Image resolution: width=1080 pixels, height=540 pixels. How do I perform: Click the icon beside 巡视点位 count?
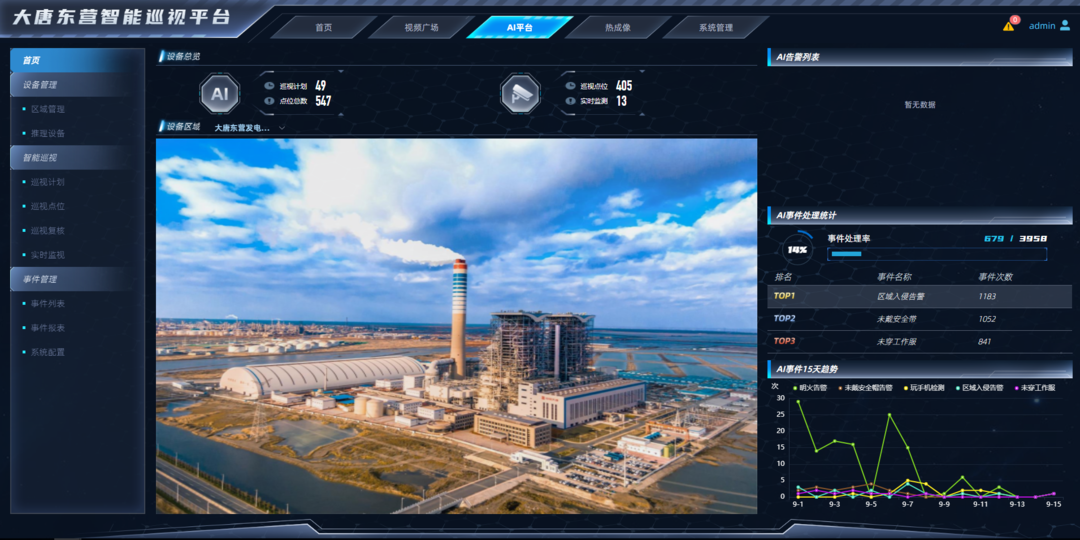tap(570, 86)
